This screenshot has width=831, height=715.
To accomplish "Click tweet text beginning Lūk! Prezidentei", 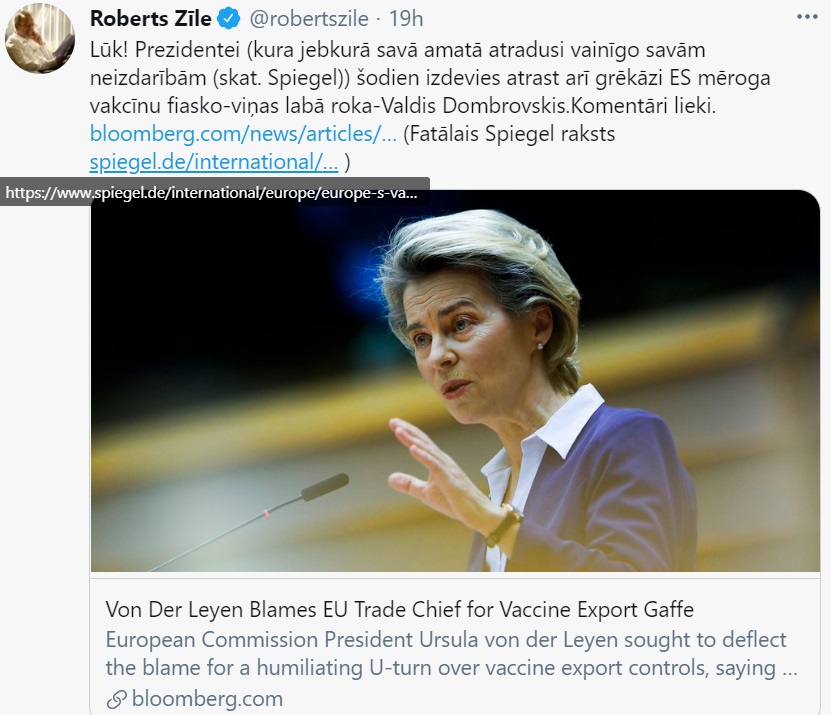I will click(397, 50).
